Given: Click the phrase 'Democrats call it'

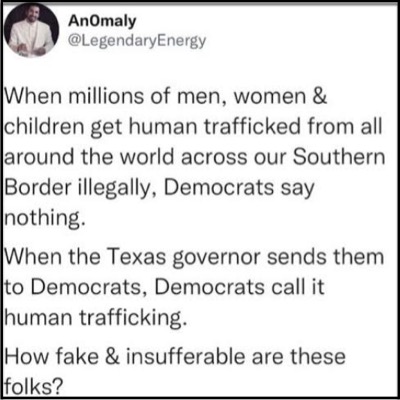Looking at the screenshot, I should tap(239, 287).
